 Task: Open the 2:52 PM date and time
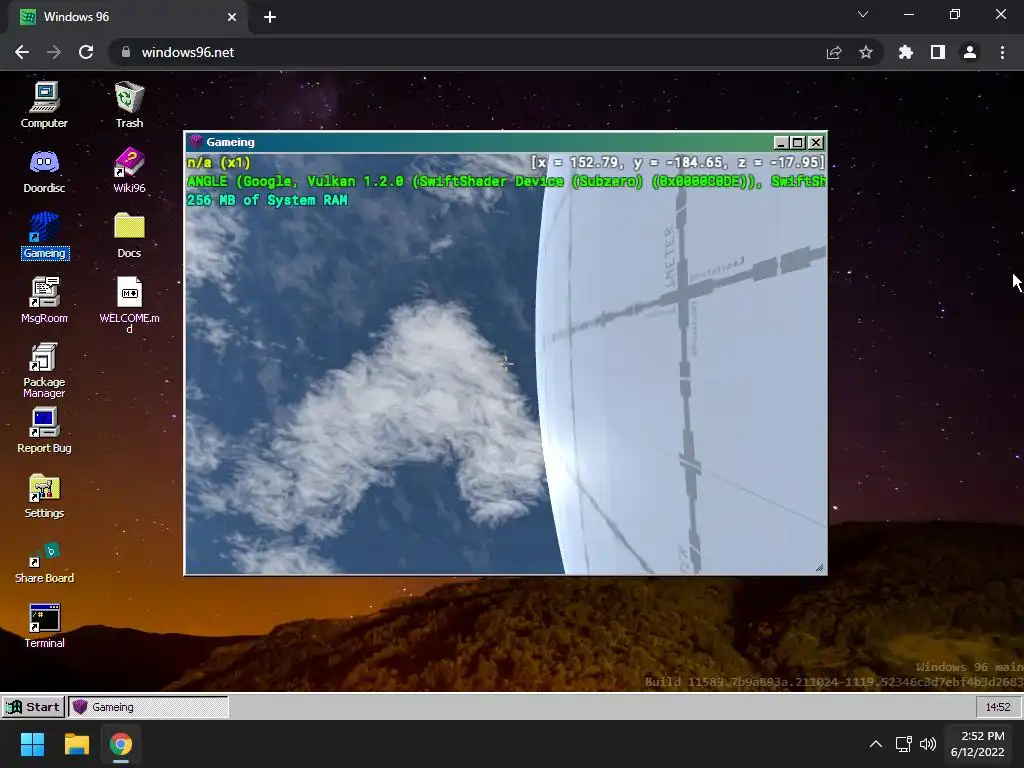click(x=978, y=744)
